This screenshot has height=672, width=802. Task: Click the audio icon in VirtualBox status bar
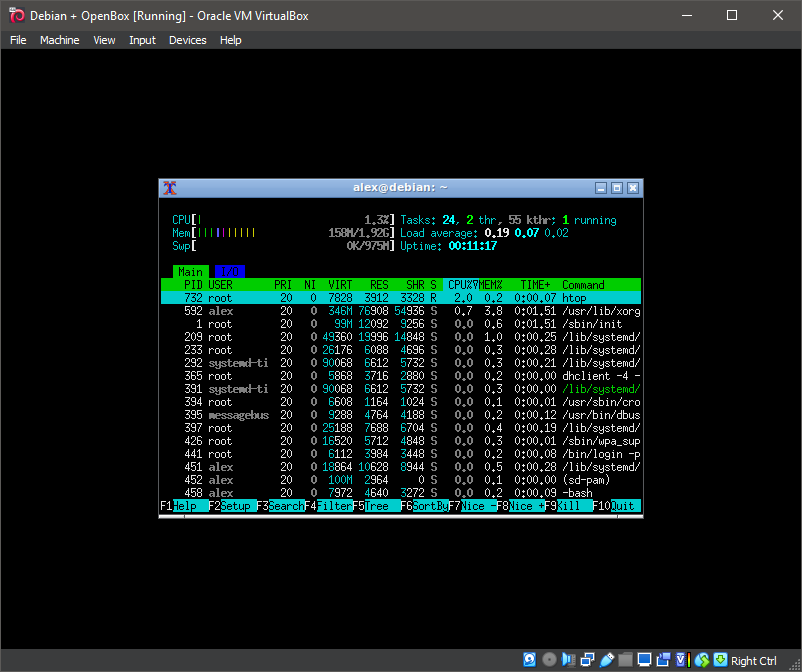(568, 660)
